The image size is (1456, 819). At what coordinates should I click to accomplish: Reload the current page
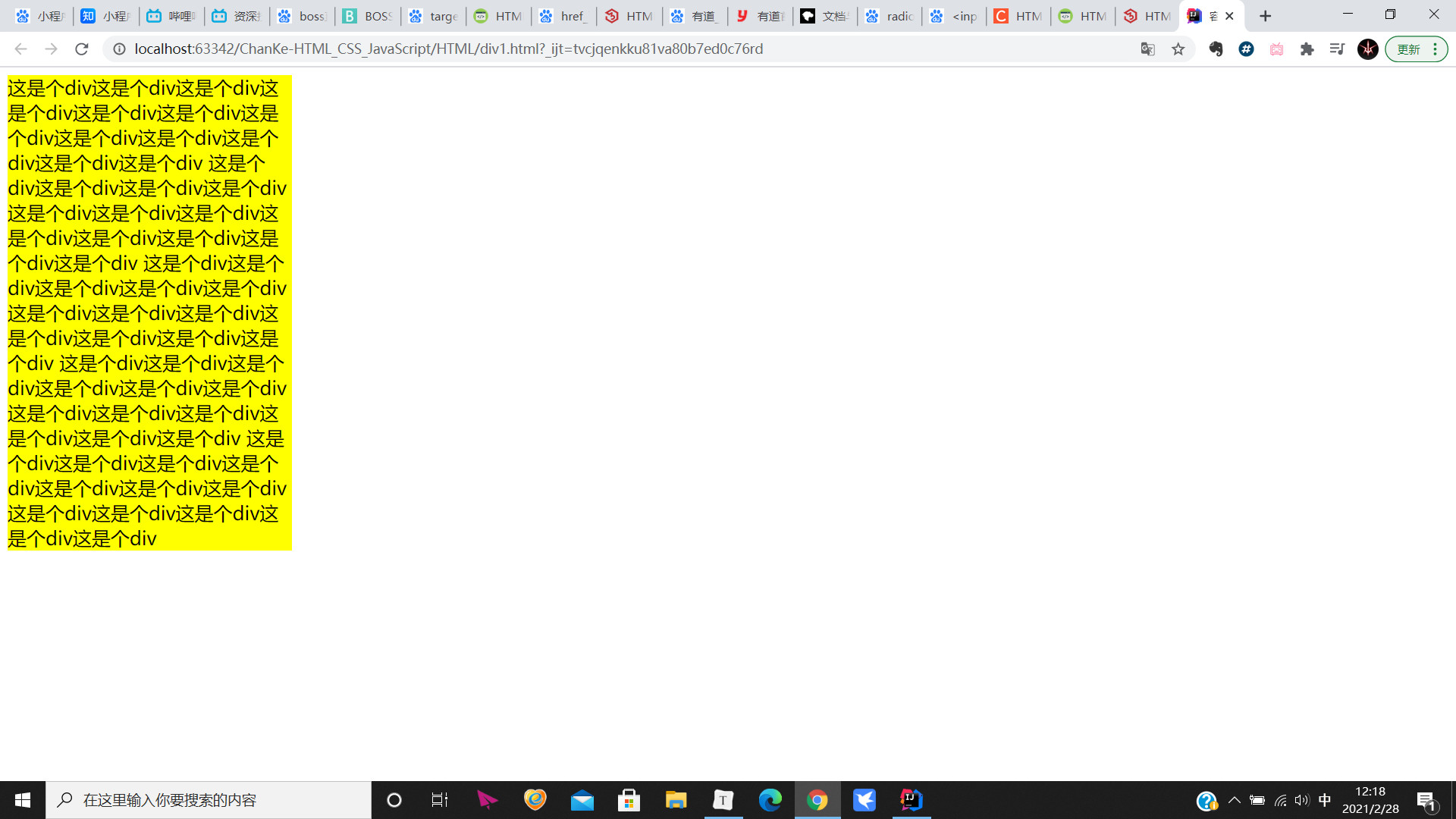click(82, 49)
